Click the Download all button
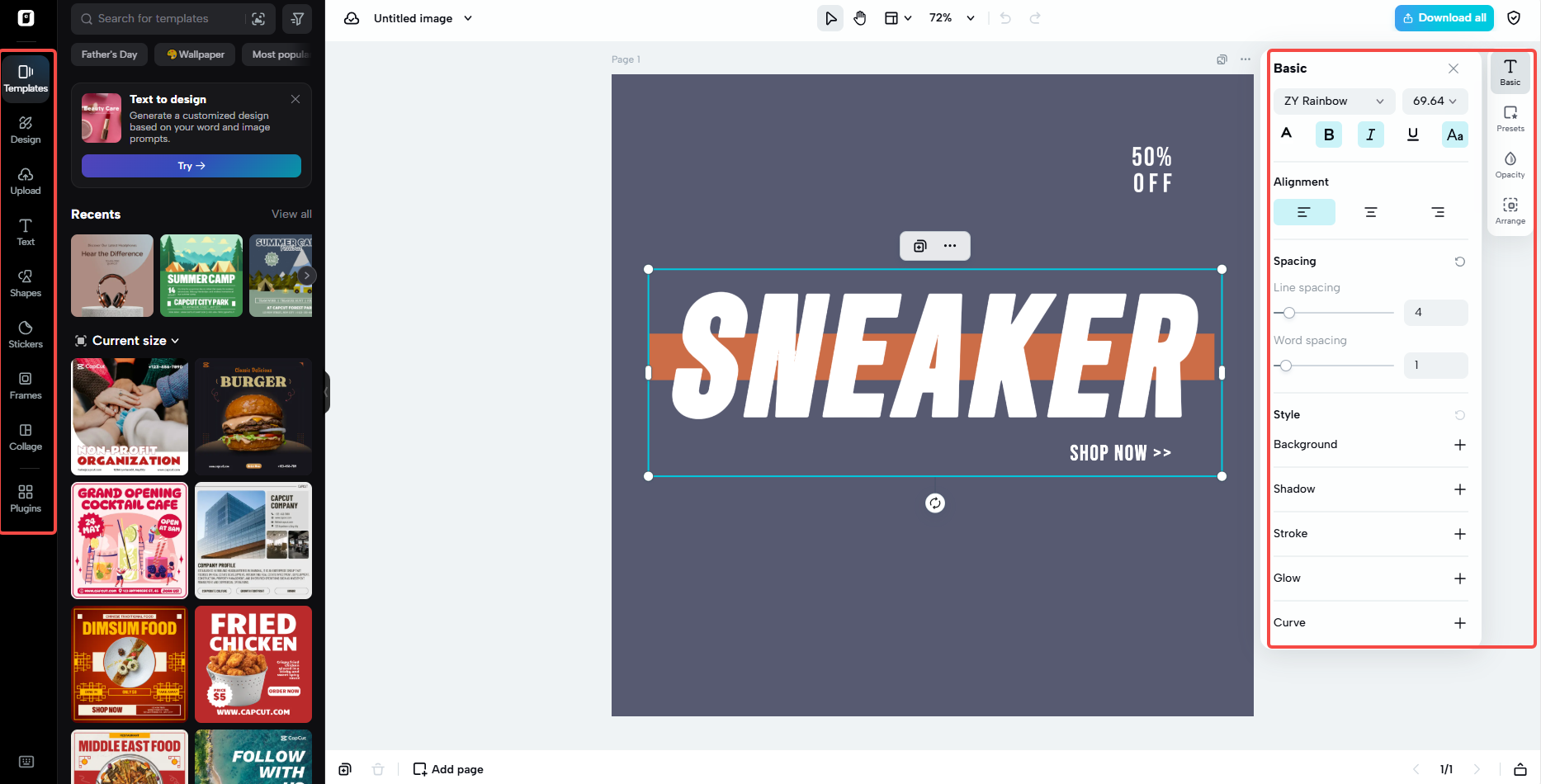Image resolution: width=1541 pixels, height=784 pixels. 1443,17
